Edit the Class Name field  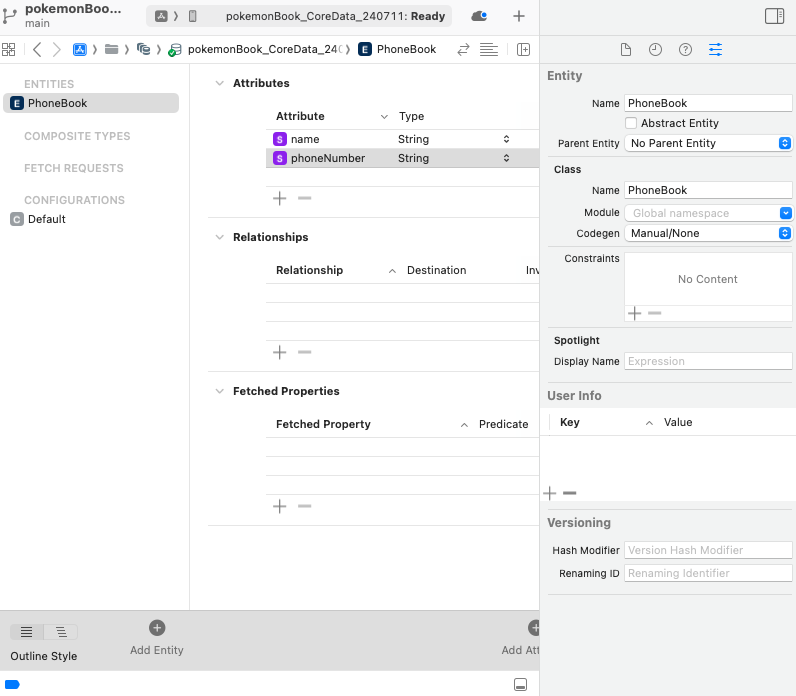click(x=708, y=190)
